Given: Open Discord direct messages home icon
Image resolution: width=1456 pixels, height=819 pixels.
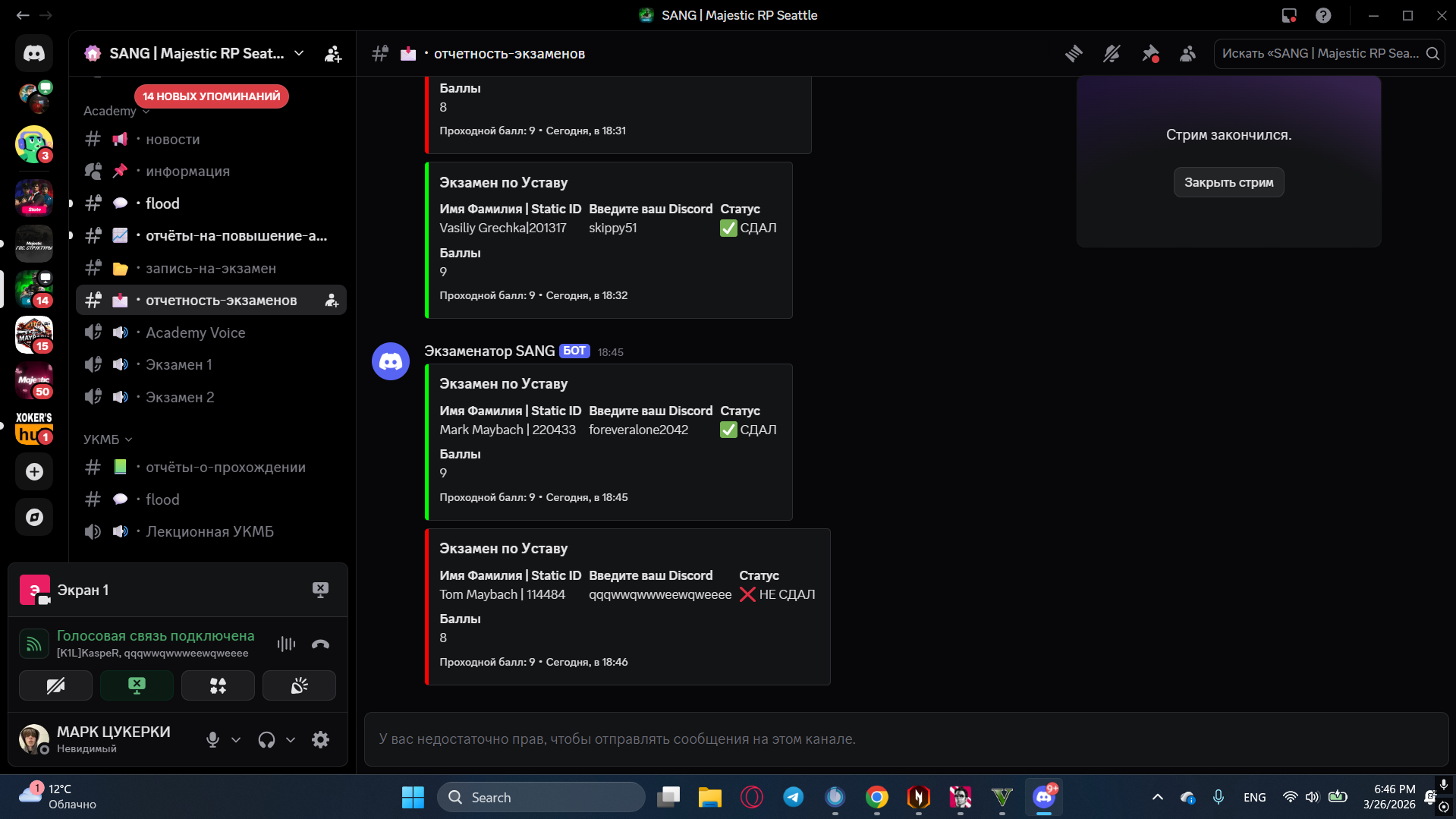Looking at the screenshot, I should pos(34,53).
